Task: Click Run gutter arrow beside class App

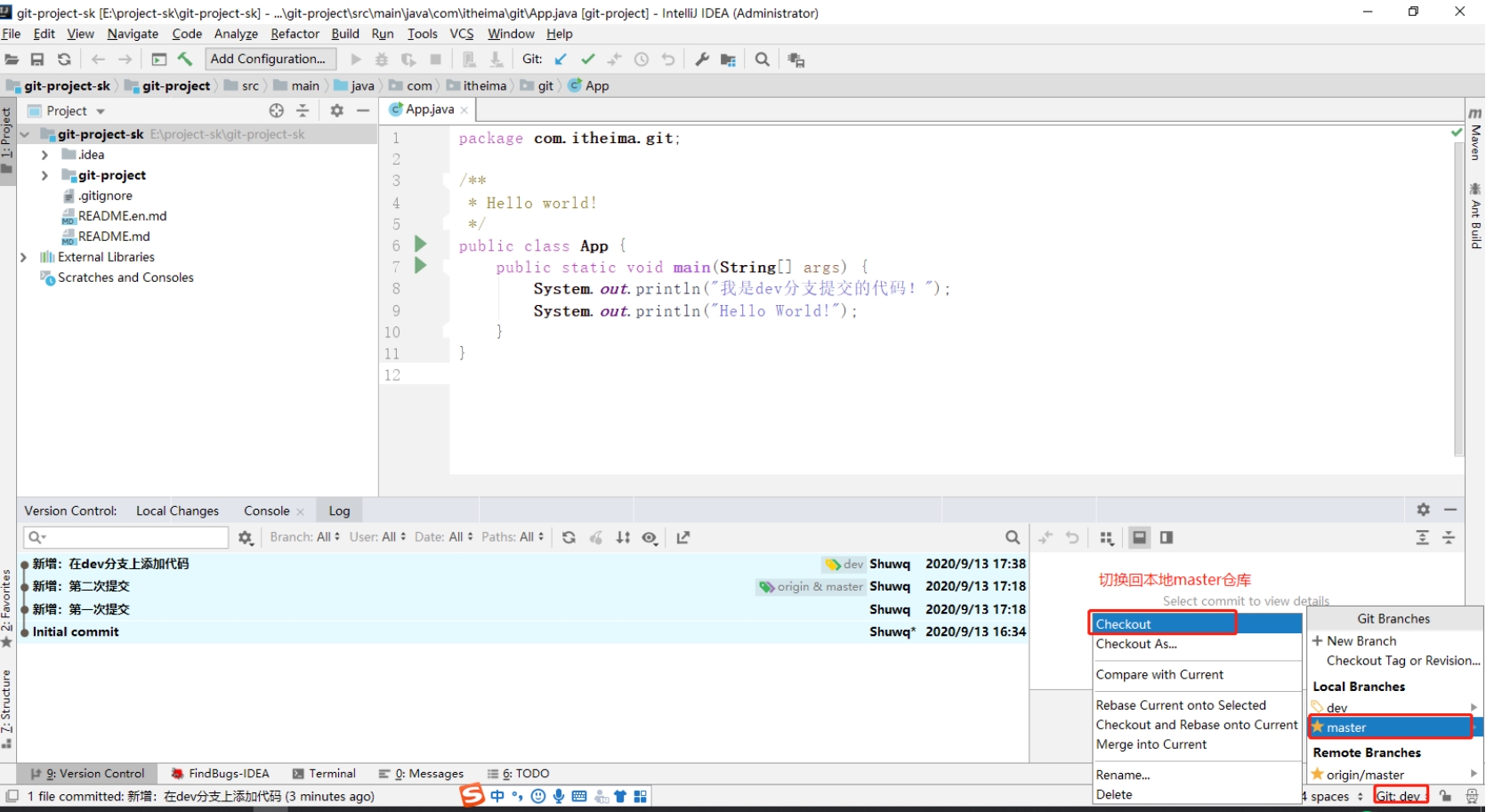Action: [421, 245]
